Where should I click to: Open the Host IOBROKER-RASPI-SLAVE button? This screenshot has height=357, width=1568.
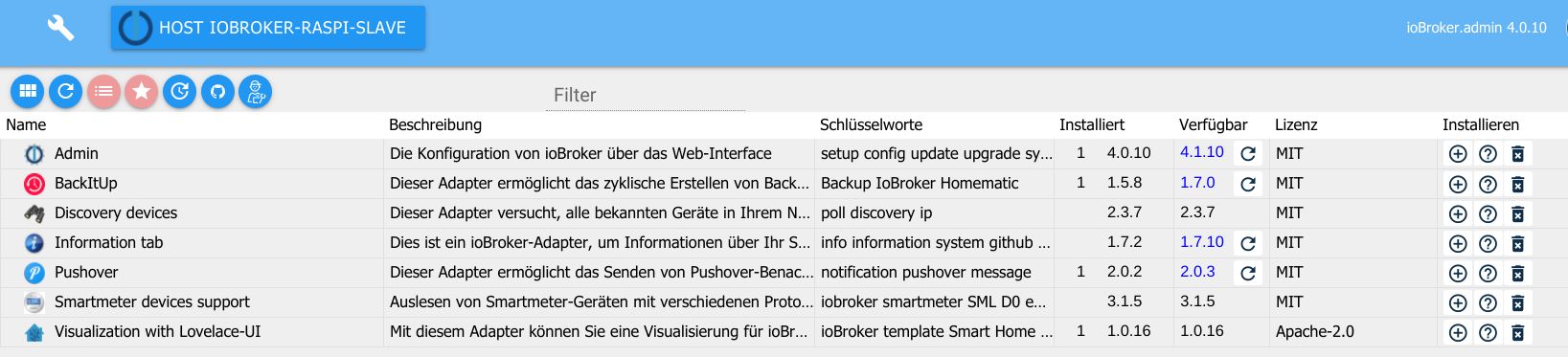(x=268, y=28)
